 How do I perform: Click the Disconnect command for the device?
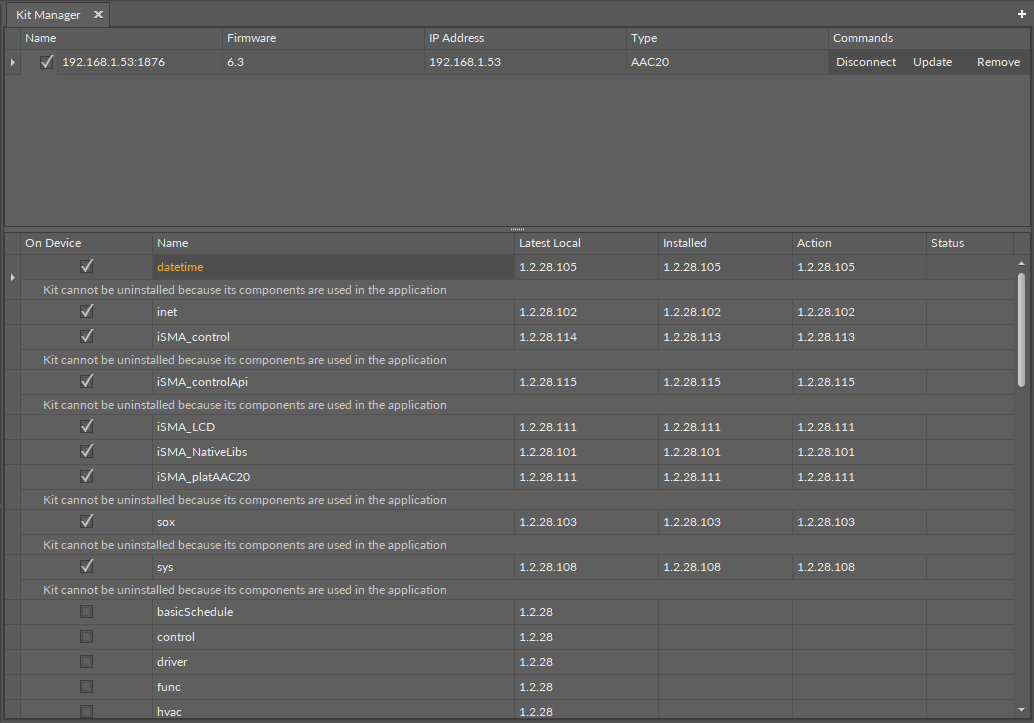(x=866, y=61)
